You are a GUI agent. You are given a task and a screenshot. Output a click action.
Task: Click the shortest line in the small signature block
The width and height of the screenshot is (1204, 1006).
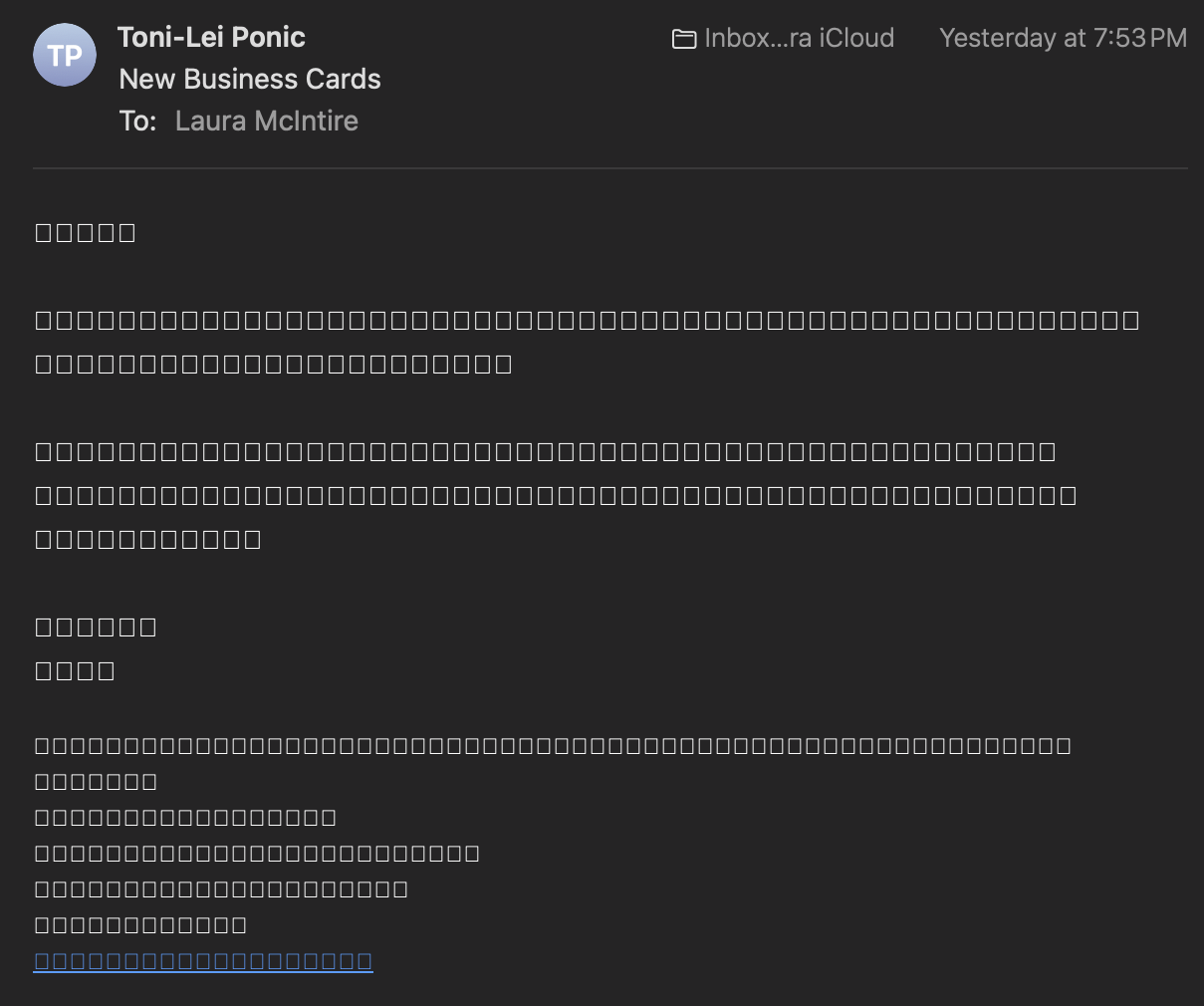pyautogui.click(x=96, y=781)
